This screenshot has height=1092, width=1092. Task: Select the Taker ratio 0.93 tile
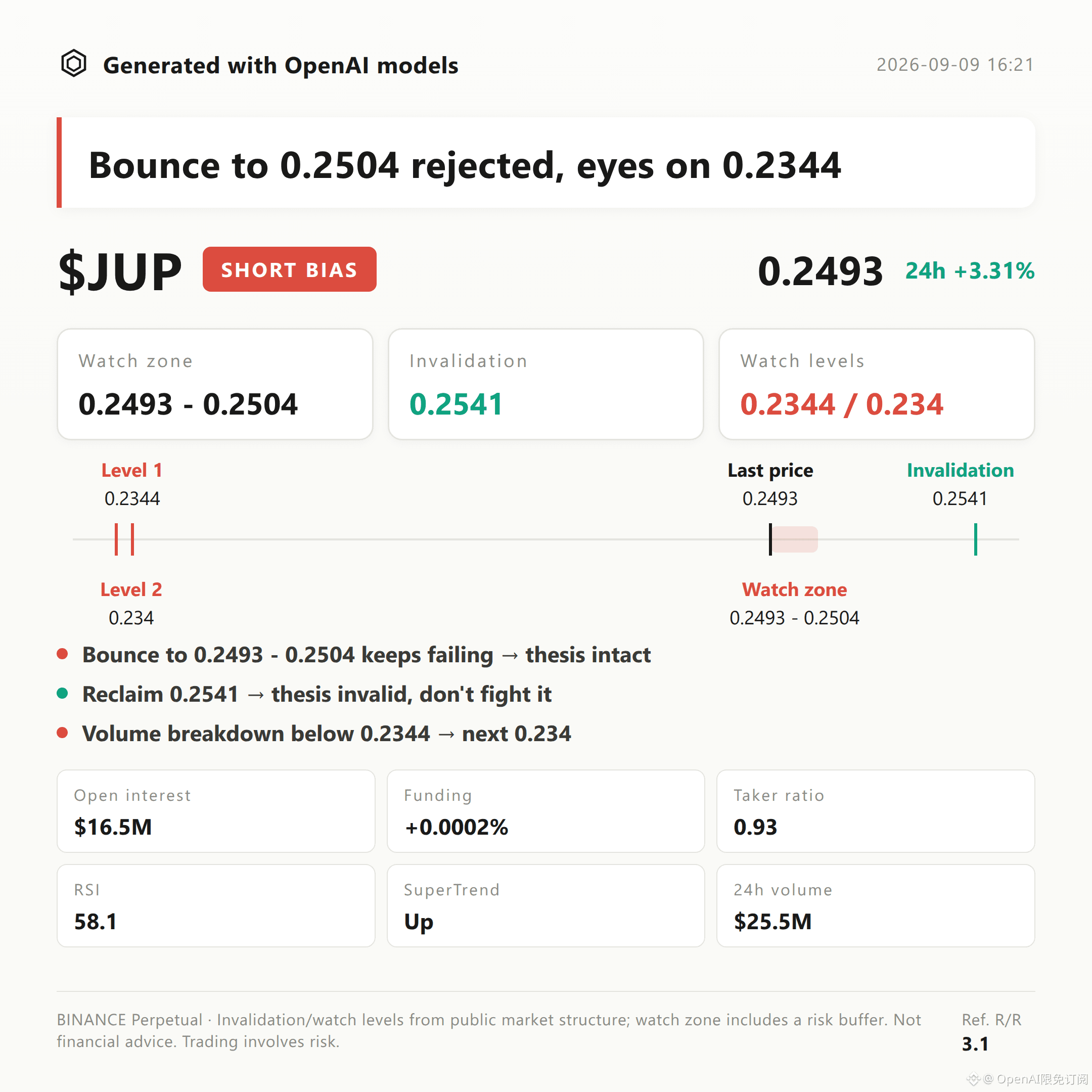(x=876, y=811)
